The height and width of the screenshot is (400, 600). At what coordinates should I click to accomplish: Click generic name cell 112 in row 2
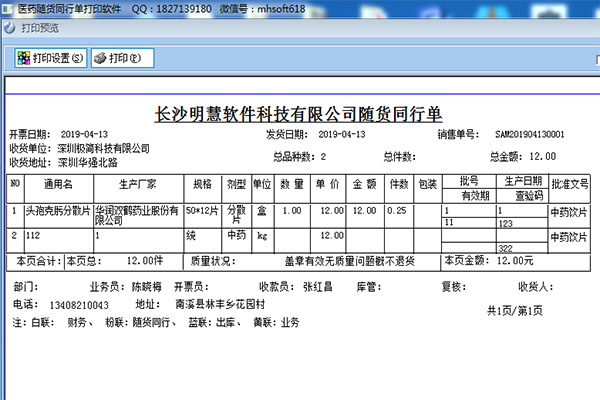(x=33, y=236)
